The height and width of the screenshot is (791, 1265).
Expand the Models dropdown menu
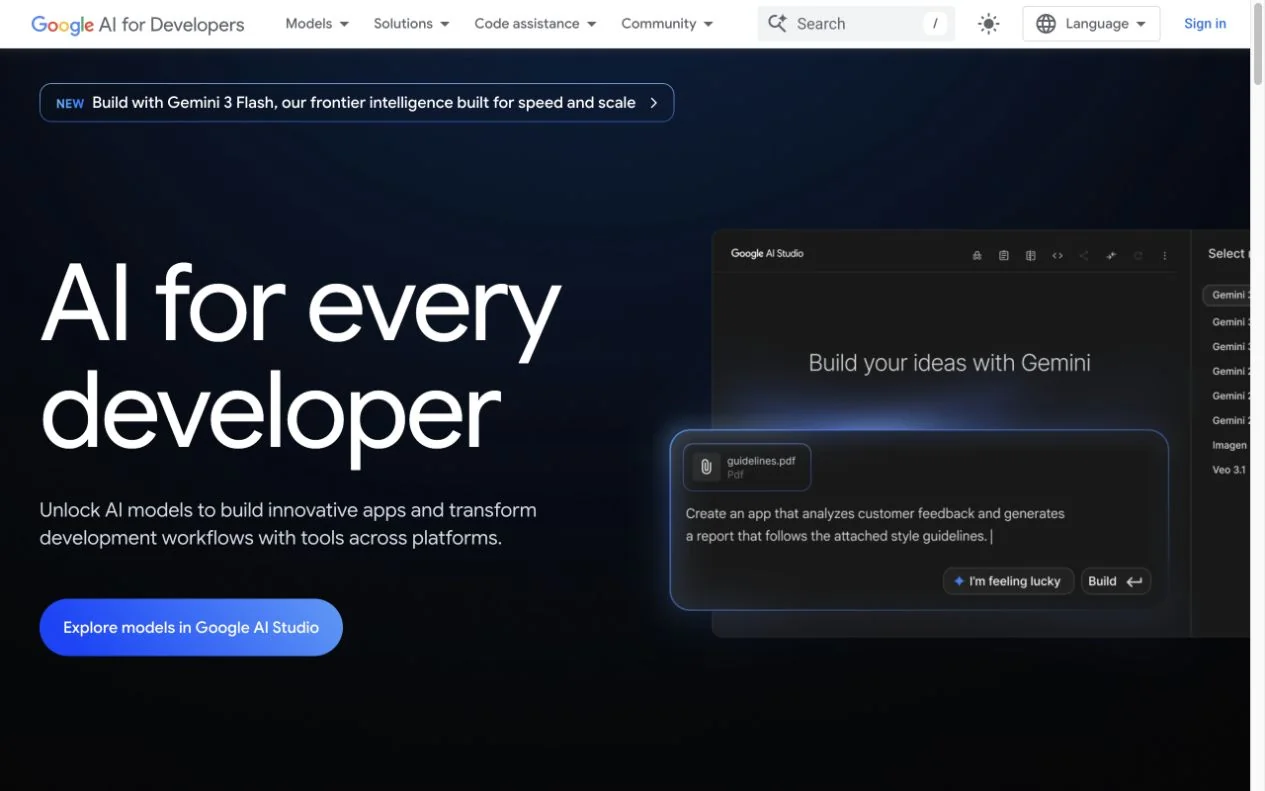pyautogui.click(x=317, y=24)
